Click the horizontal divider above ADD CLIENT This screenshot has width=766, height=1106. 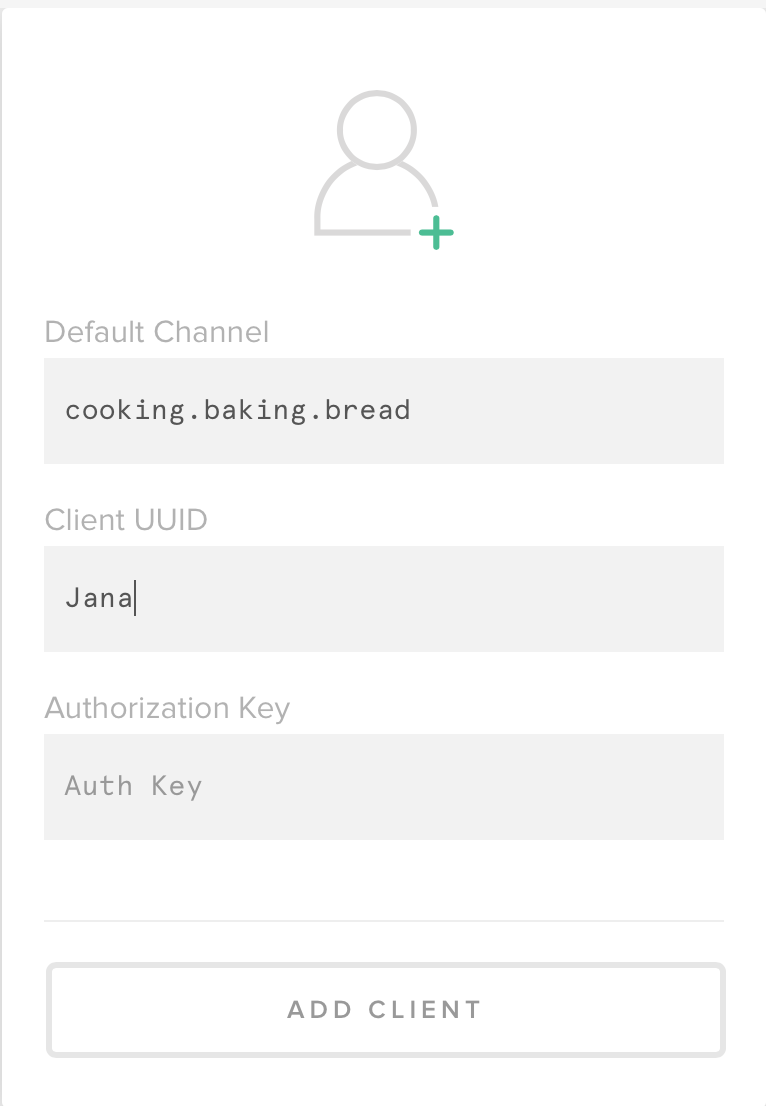point(384,920)
